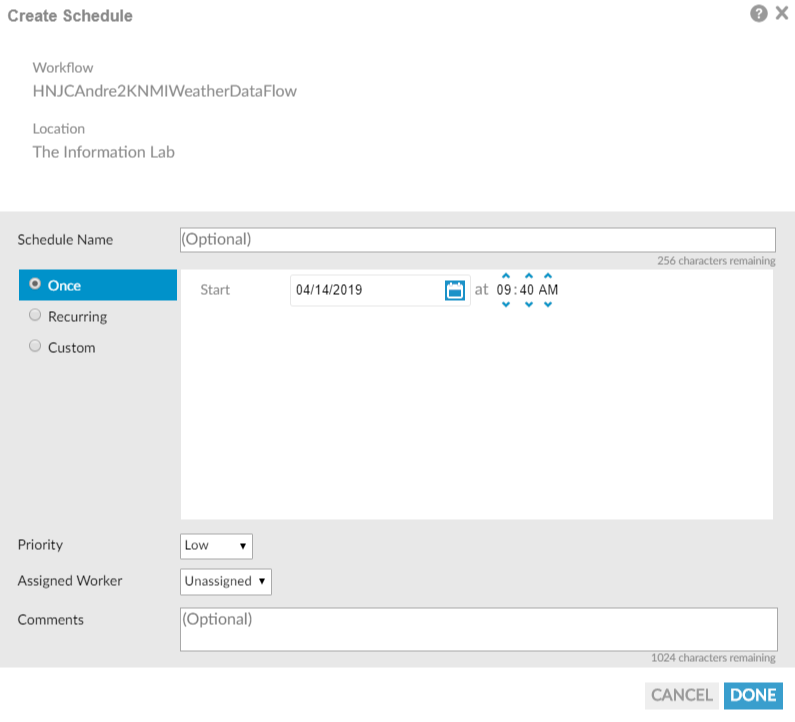Viewport: 795px width, 722px height.
Task: Toggle AM/PM with the up arrow
Action: (548, 276)
